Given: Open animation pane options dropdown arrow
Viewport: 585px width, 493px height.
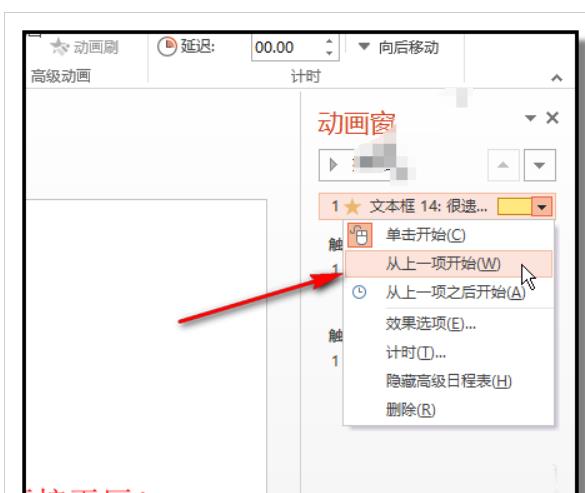Looking at the screenshot, I should tap(530, 118).
